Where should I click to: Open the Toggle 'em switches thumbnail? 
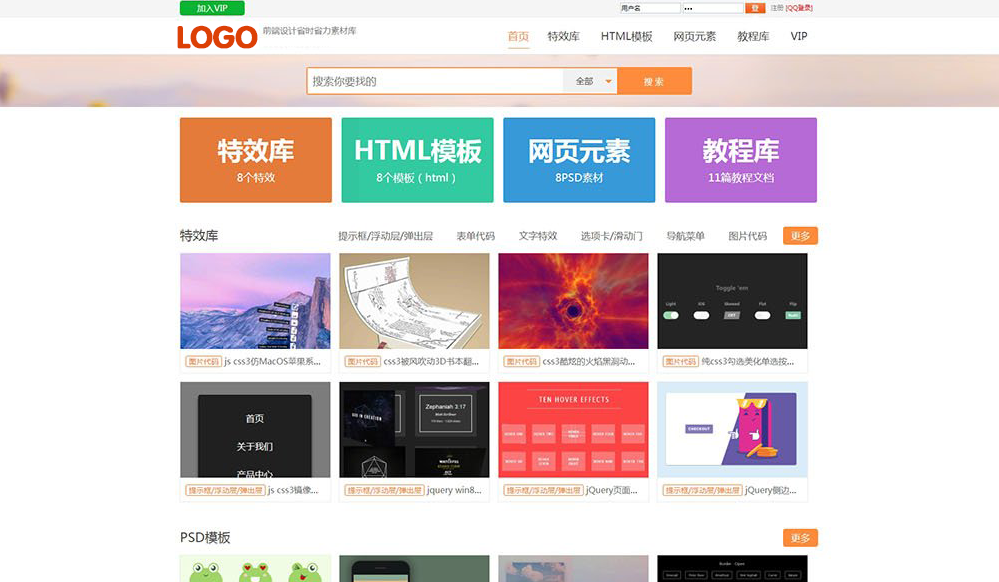click(x=732, y=300)
